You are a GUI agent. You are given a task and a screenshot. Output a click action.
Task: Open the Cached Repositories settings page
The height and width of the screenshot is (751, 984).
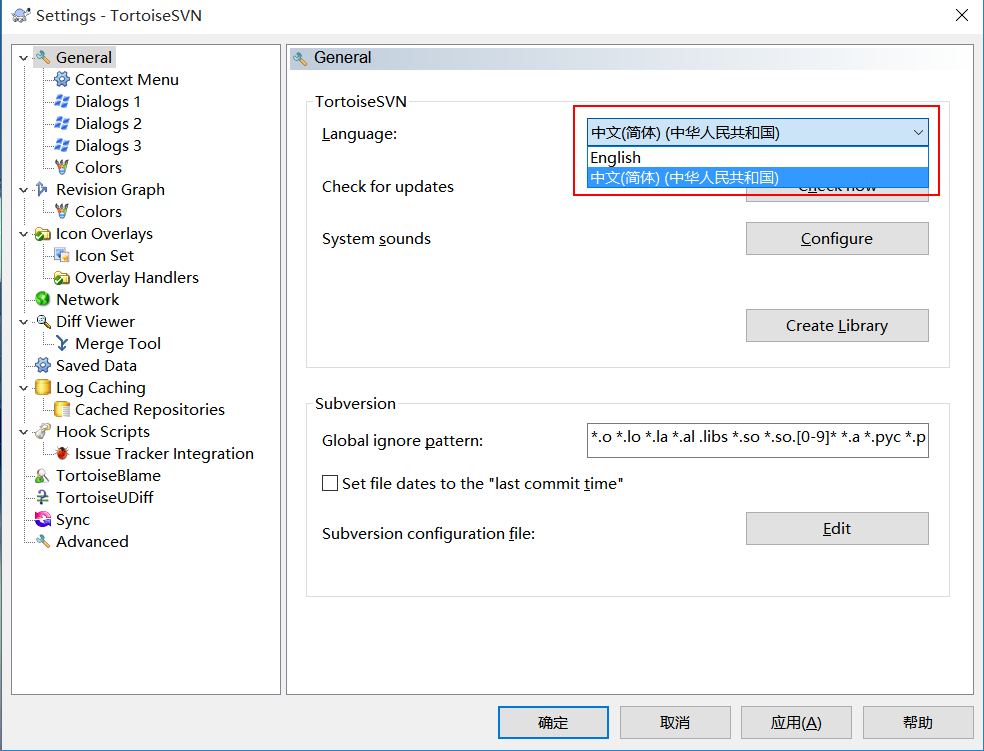(150, 410)
